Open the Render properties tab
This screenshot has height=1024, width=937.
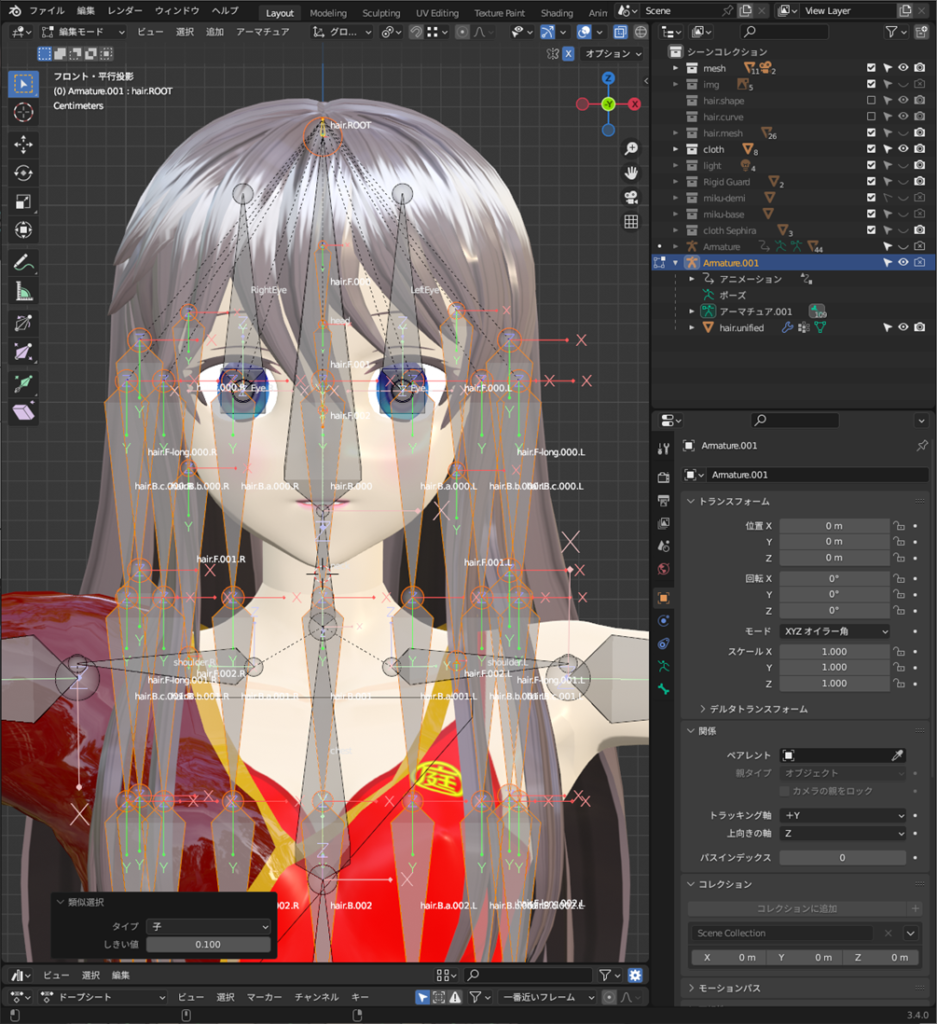(663, 477)
